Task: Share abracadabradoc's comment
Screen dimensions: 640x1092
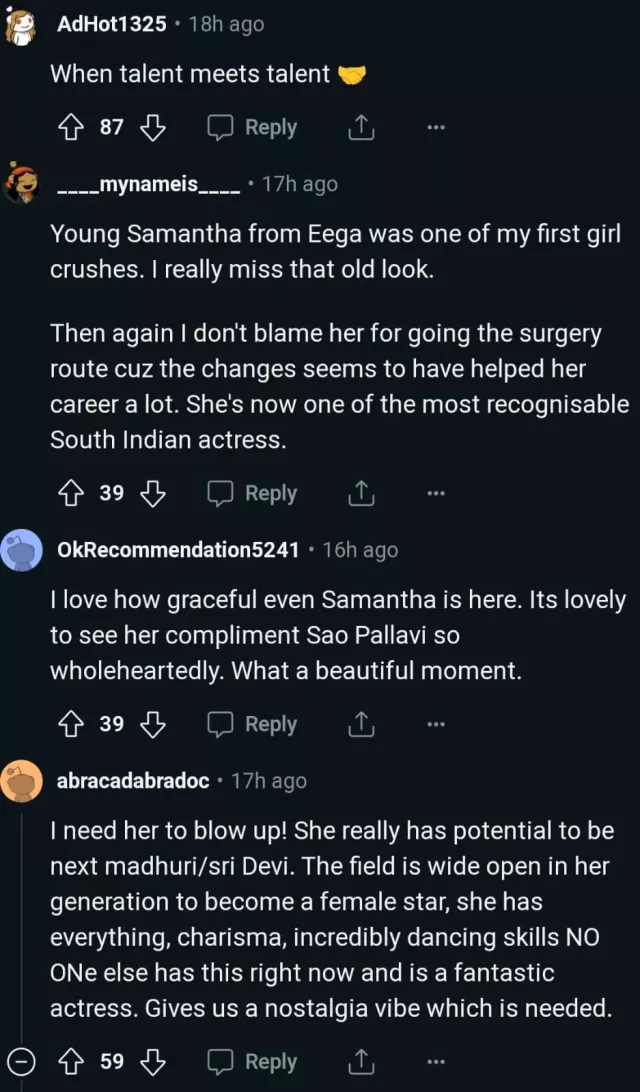Action: (361, 1062)
